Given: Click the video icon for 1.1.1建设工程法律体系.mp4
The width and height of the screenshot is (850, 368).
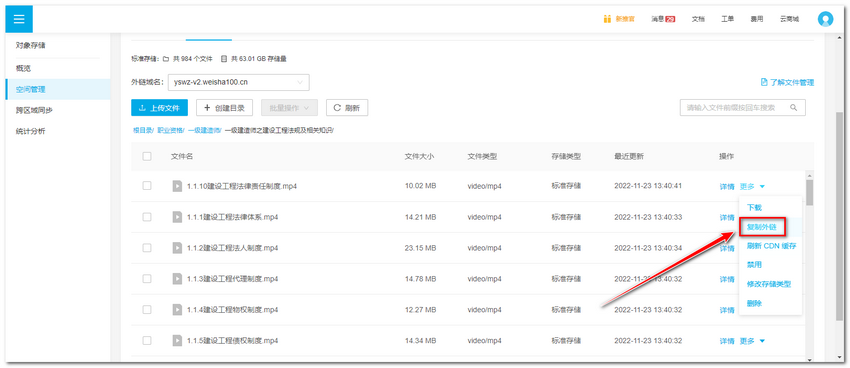Looking at the screenshot, I should pyautogui.click(x=177, y=217).
